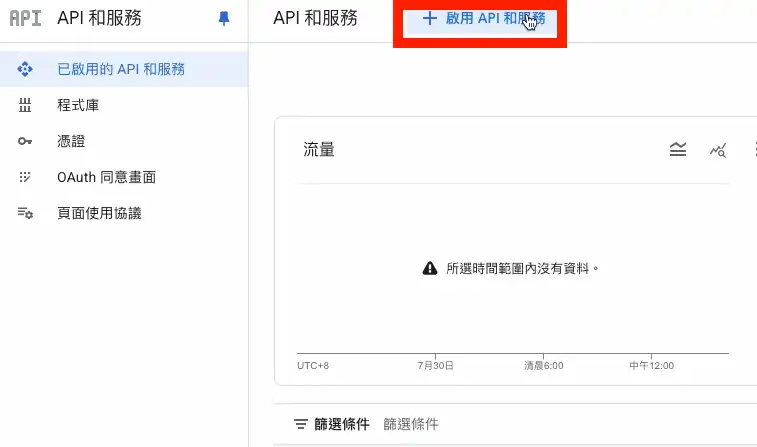Screen dimensions: 757x447
Task: Click the API logo icon
Action: [x=25, y=18]
